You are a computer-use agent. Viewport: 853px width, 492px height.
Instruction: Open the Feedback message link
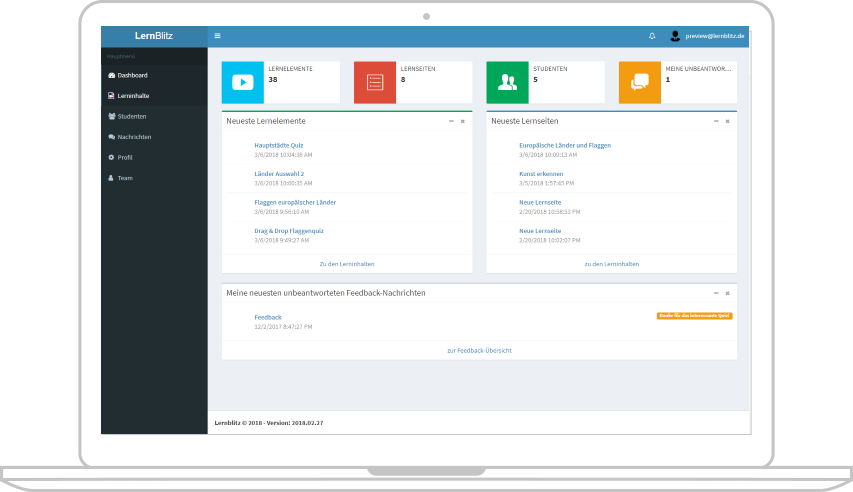click(268, 317)
